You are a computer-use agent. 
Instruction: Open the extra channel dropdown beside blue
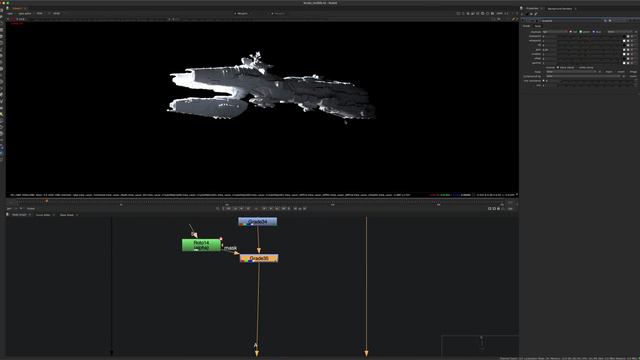(620, 32)
